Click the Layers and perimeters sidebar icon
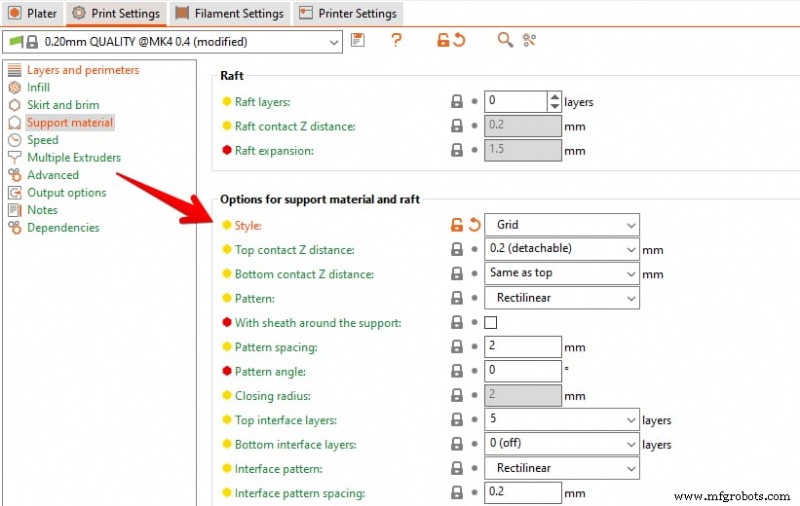Screen dimensions: 800x506 (x=15, y=70)
